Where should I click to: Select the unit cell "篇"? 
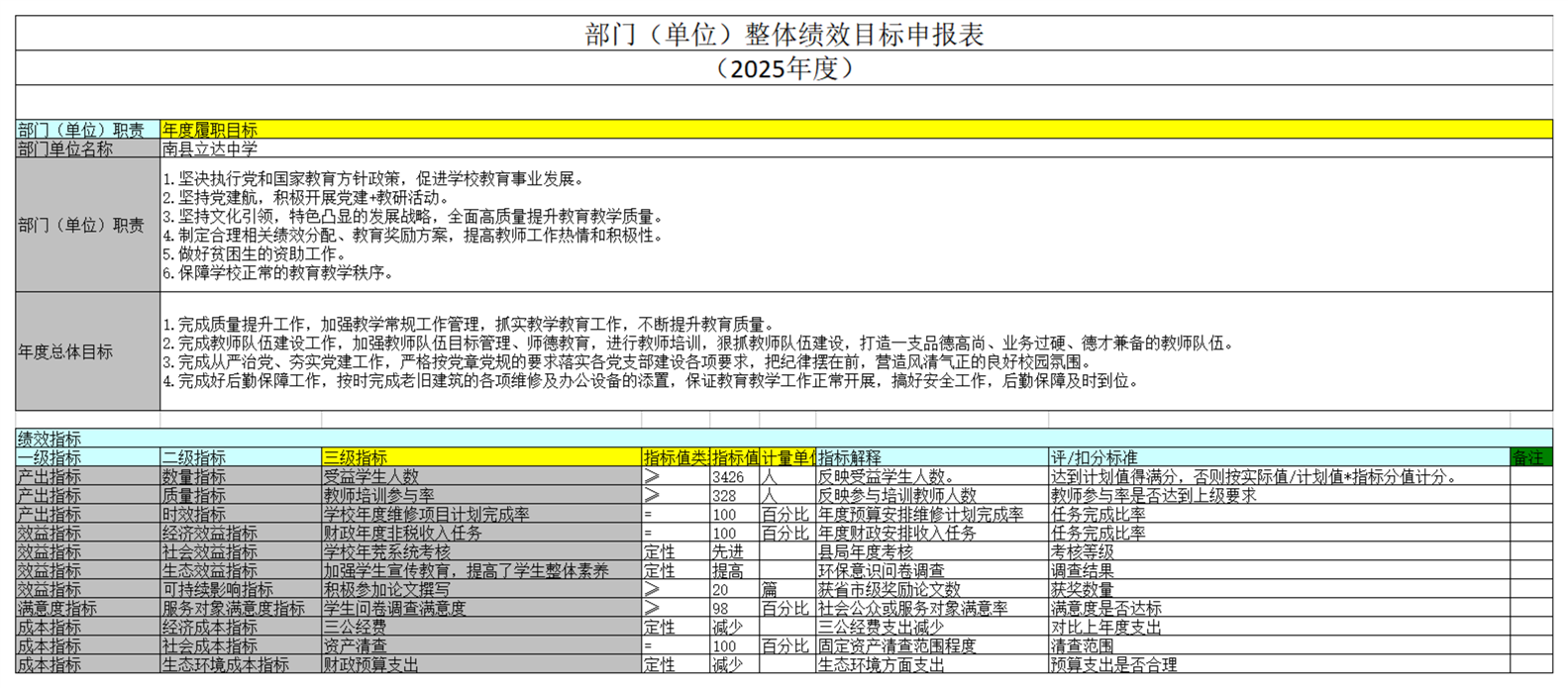pos(787,589)
